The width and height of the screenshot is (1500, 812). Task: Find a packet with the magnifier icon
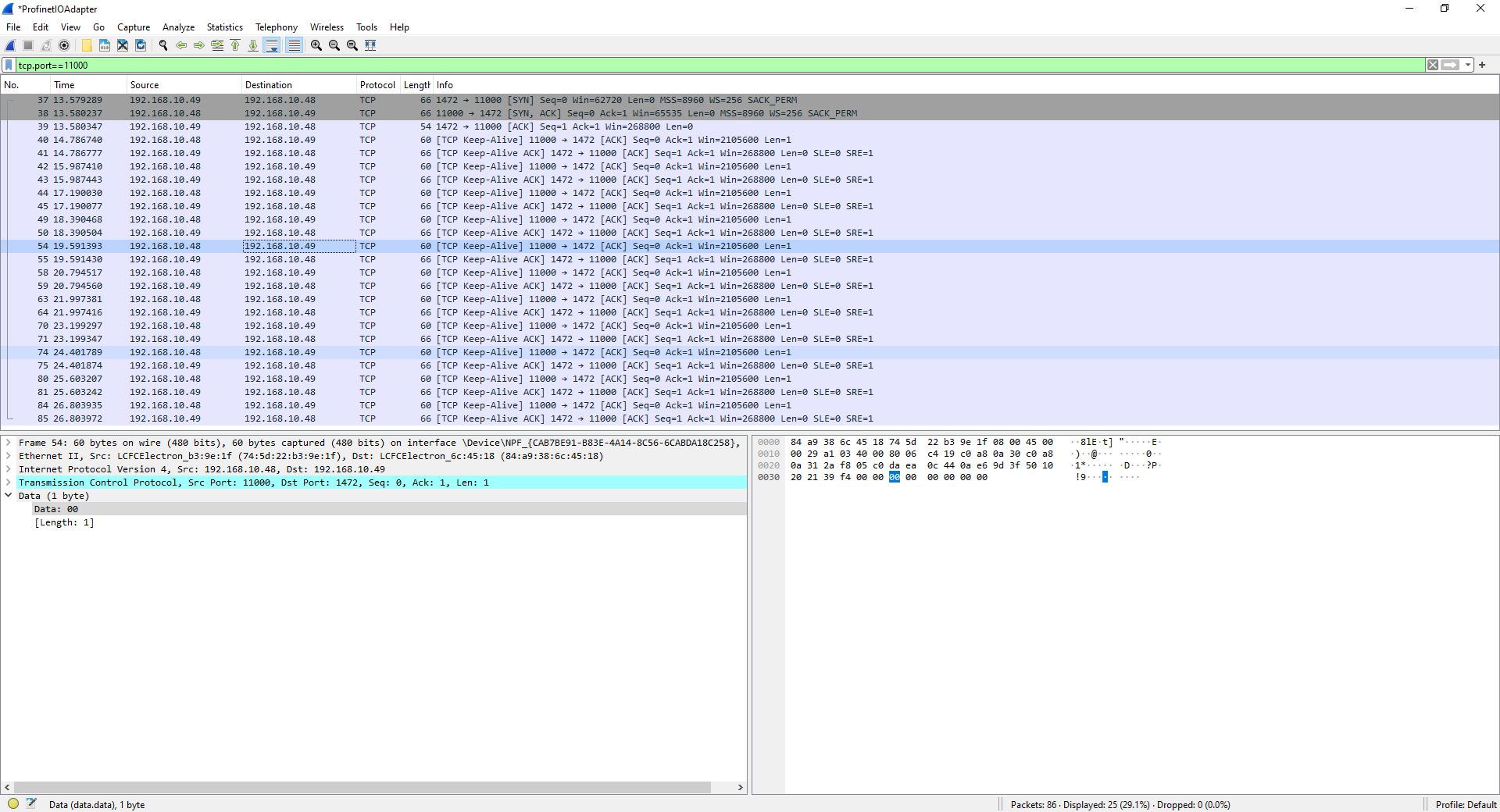click(163, 45)
